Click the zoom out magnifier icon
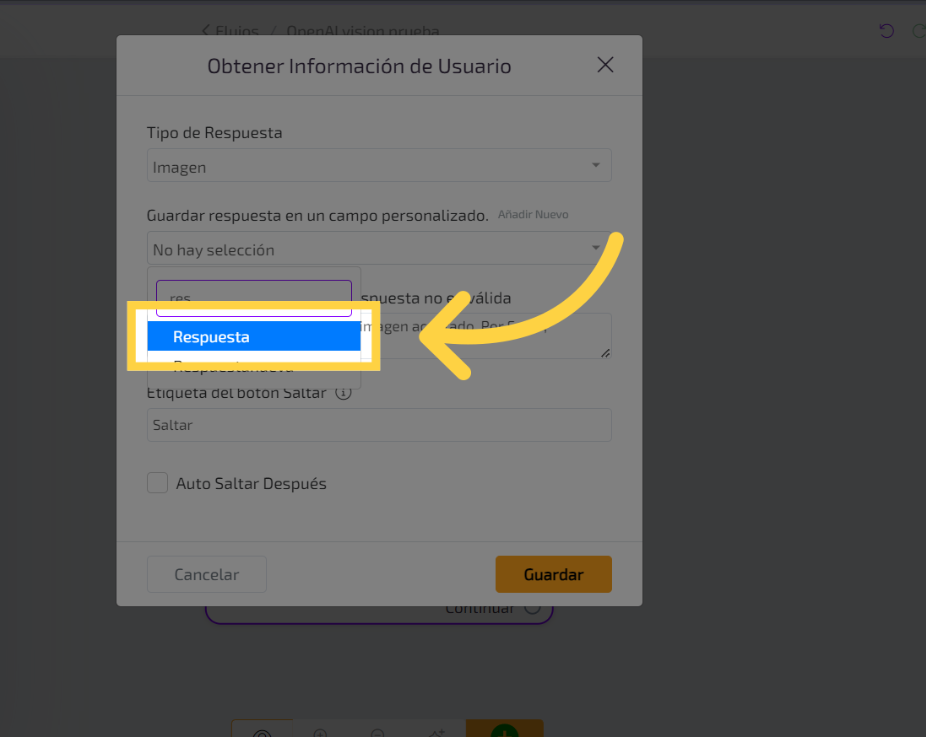This screenshot has height=737, width=926. pos(378,733)
